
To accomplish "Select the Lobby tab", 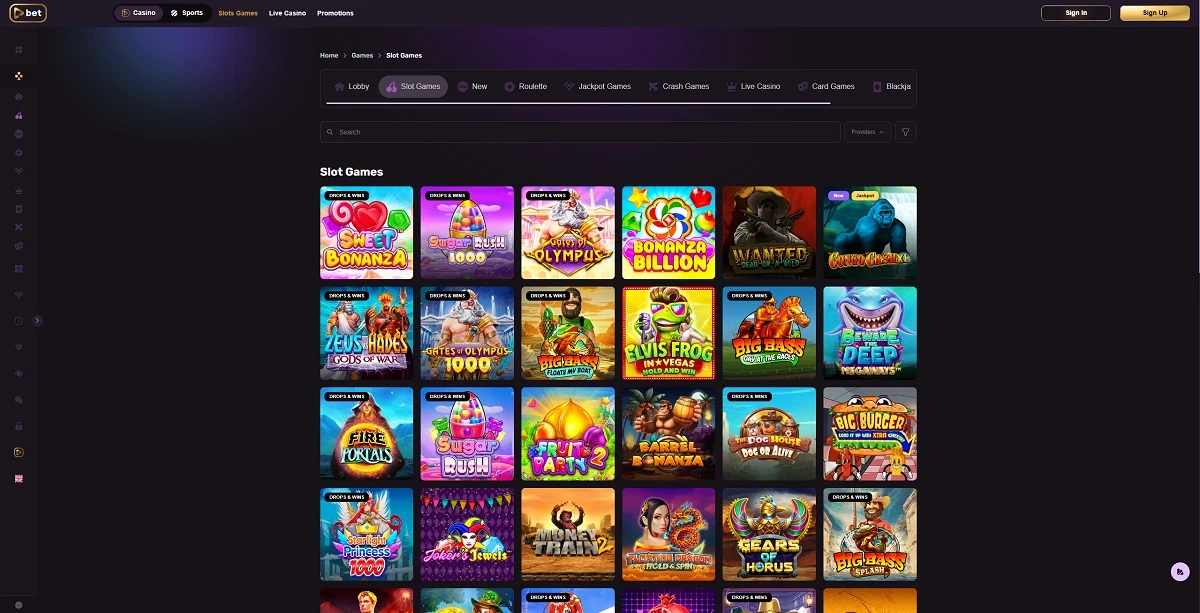I will pos(352,87).
